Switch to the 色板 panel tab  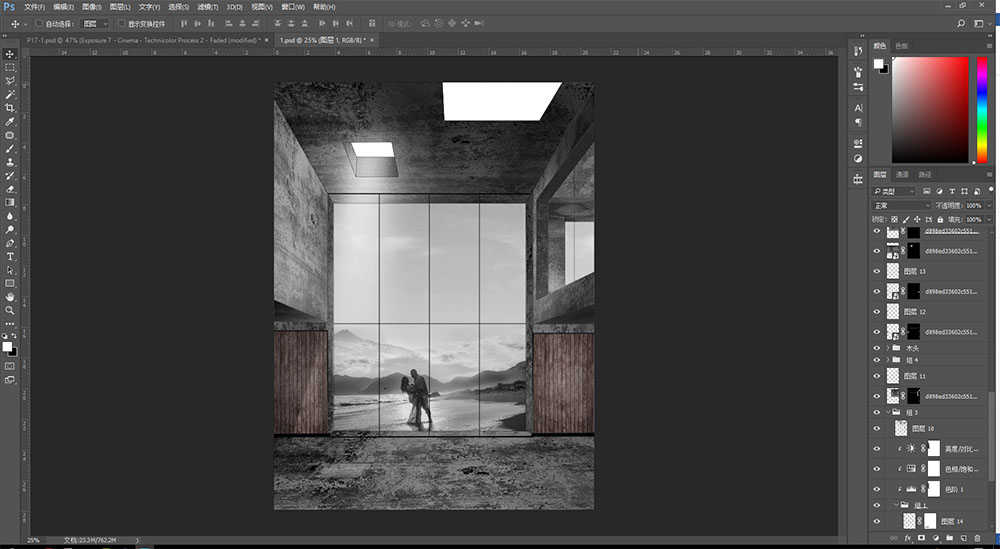pos(901,46)
